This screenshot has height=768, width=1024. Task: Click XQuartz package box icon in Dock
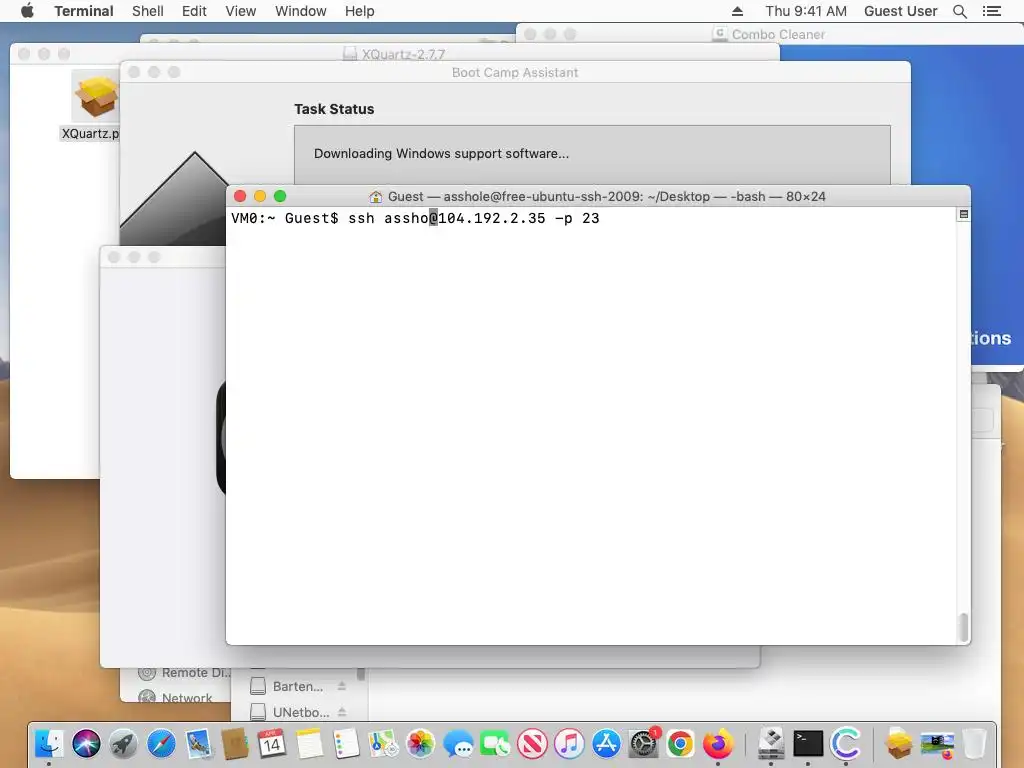coord(899,743)
